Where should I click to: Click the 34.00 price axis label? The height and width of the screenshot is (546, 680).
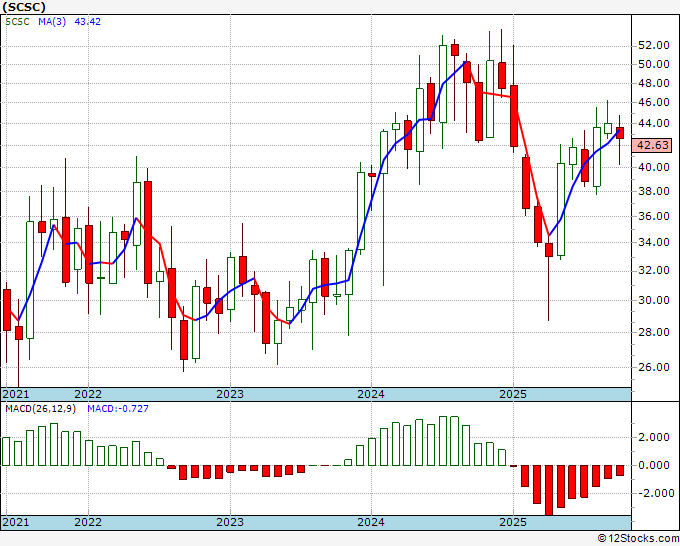pyautogui.click(x=654, y=242)
